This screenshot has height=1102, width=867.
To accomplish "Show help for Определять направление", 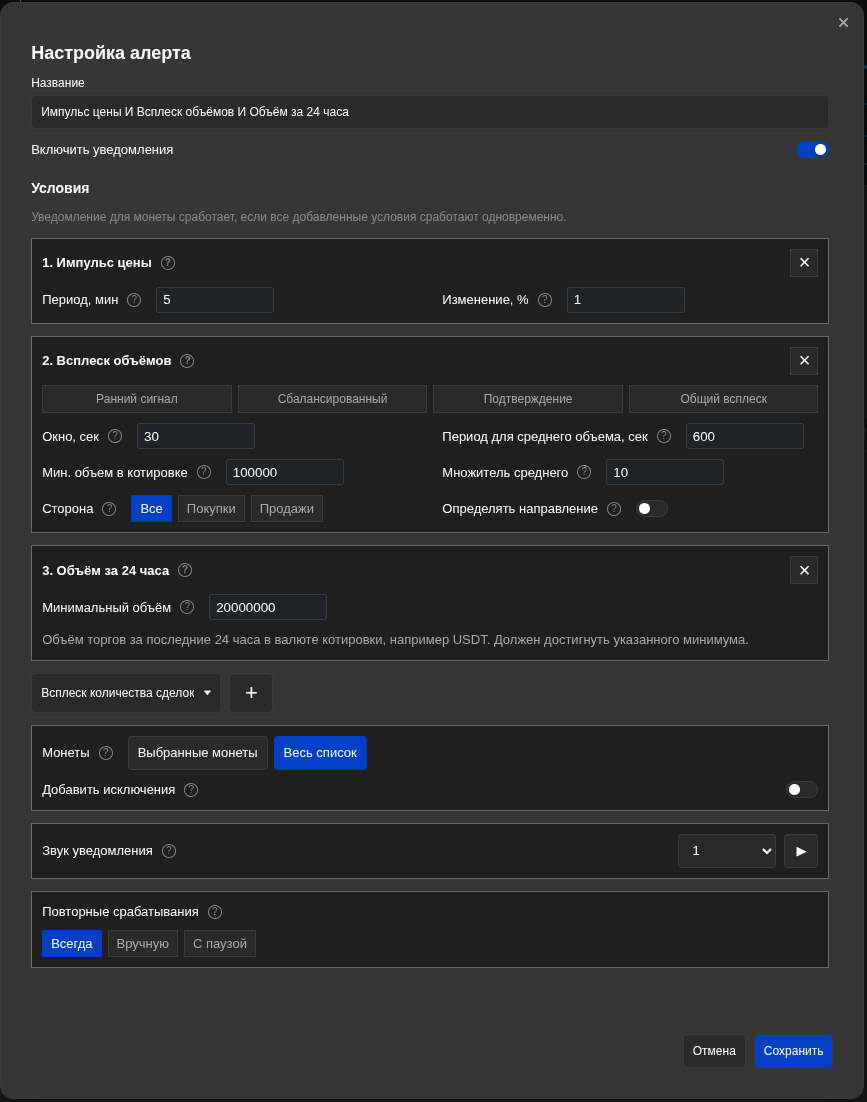I will point(614,509).
